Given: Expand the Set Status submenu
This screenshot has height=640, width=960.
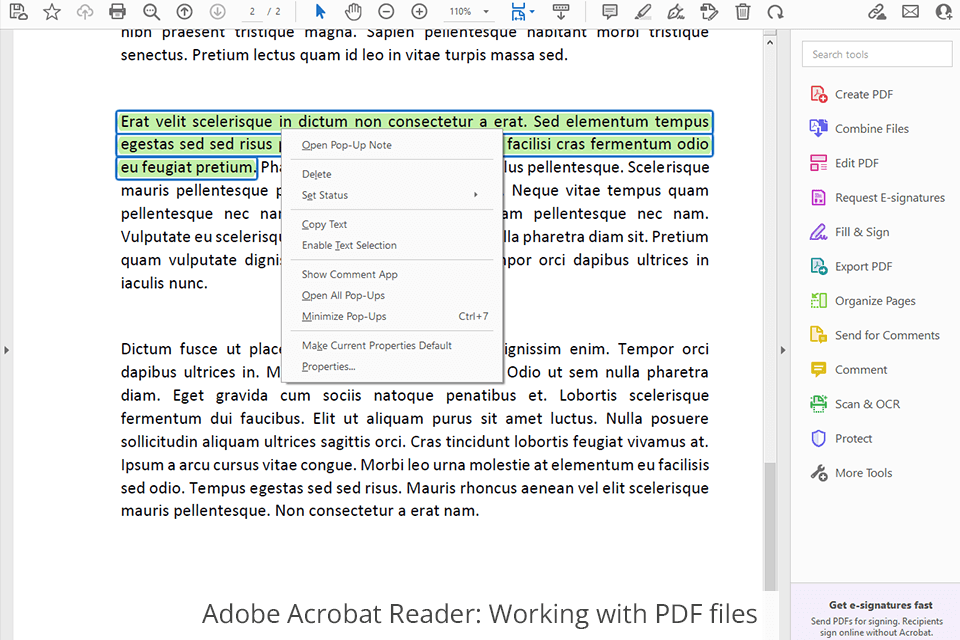Looking at the screenshot, I should (391, 195).
